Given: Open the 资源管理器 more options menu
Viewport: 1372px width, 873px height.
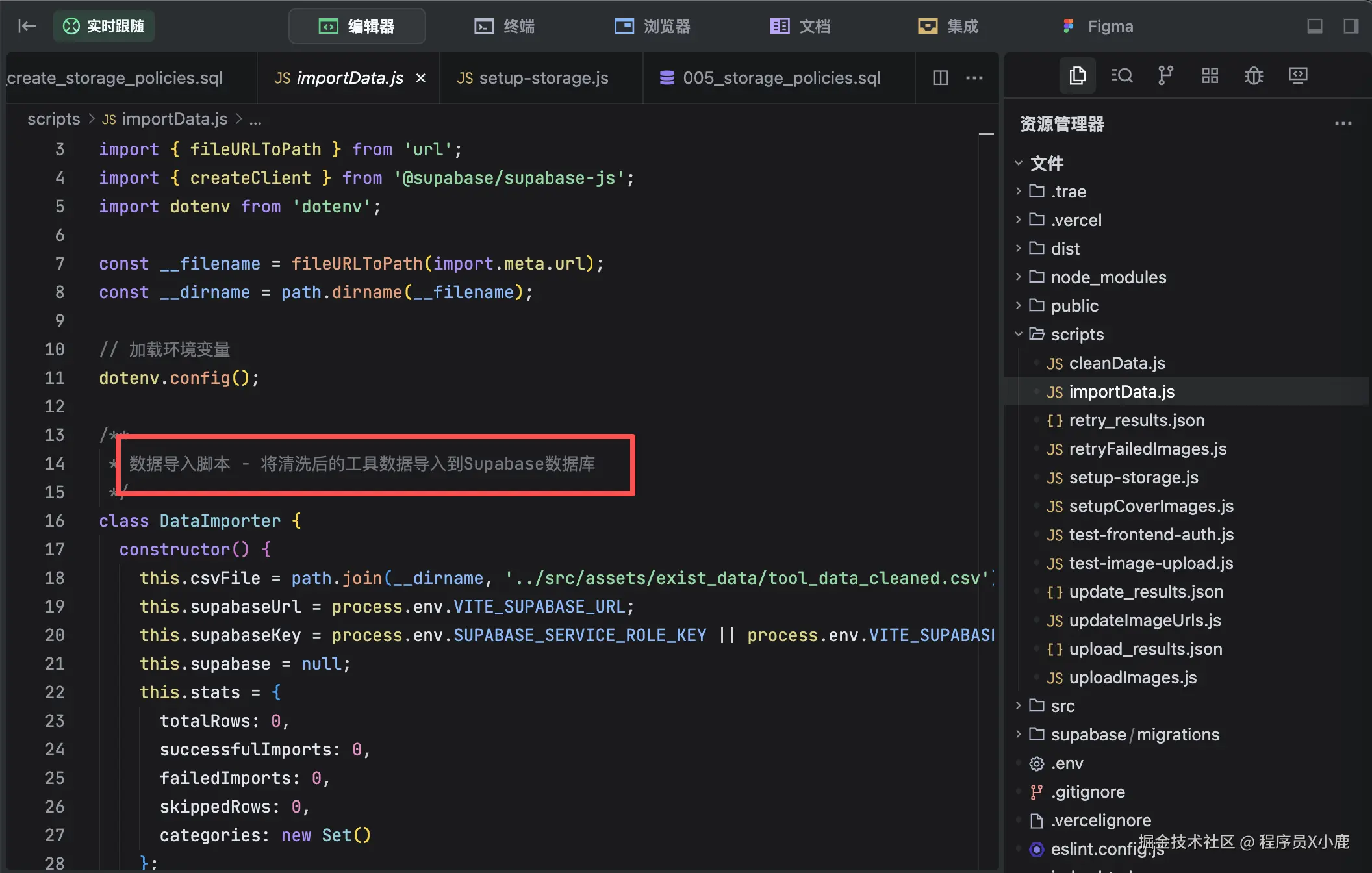Looking at the screenshot, I should [1343, 123].
